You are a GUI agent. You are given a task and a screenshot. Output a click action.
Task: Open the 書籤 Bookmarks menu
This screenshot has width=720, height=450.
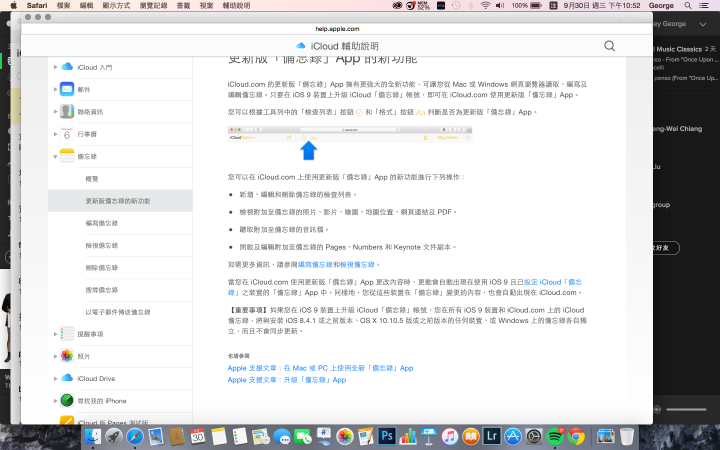[183, 6]
